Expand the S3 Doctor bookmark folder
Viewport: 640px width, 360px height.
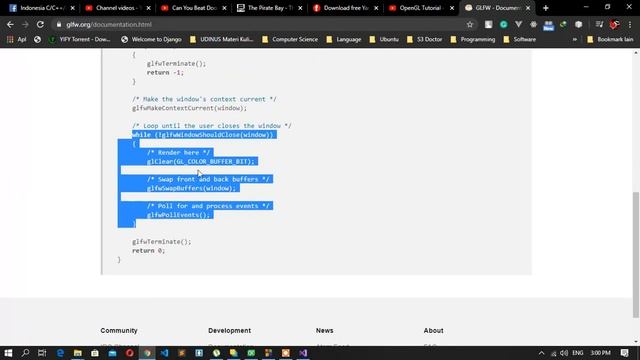pyautogui.click(x=425, y=40)
